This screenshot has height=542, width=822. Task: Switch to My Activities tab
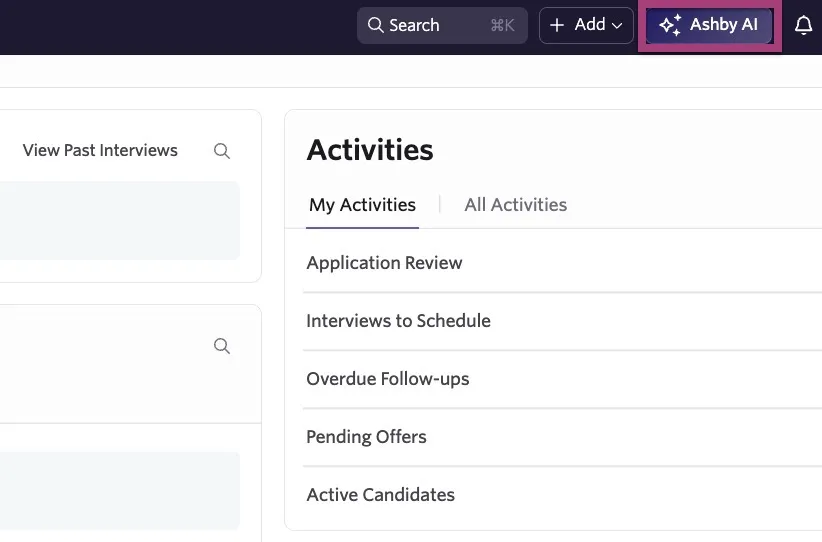tap(362, 205)
